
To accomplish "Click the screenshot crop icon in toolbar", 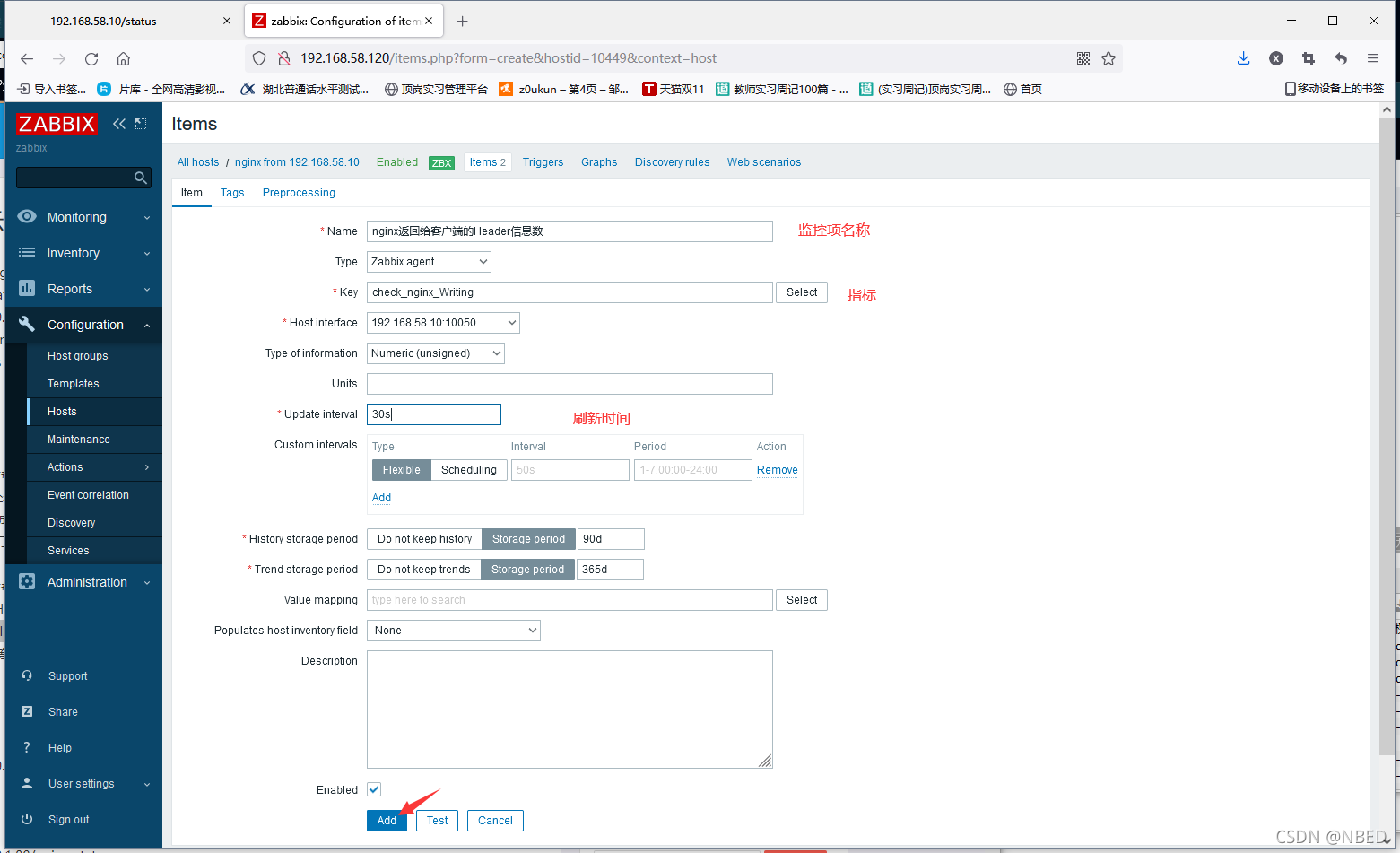I will click(x=1309, y=58).
